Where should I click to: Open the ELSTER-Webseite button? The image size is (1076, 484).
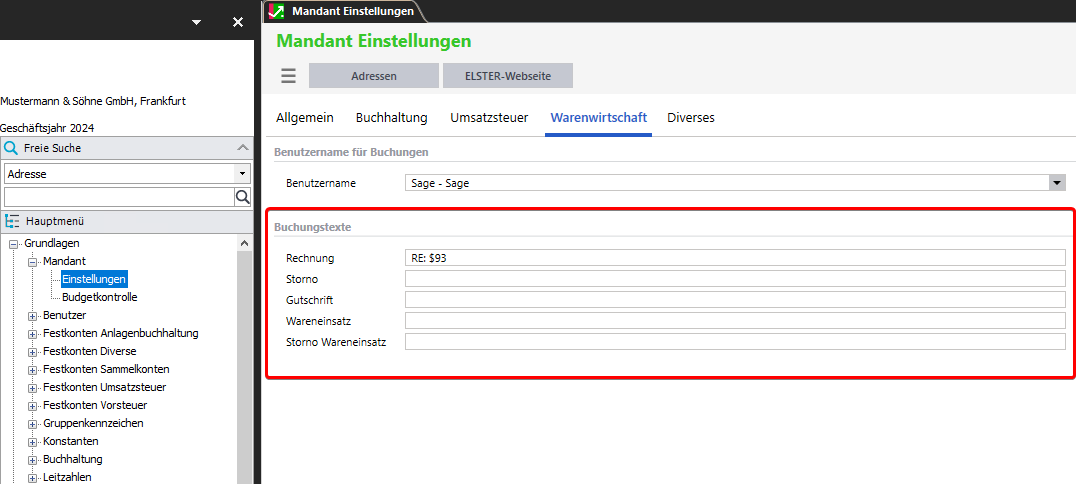coord(508,76)
